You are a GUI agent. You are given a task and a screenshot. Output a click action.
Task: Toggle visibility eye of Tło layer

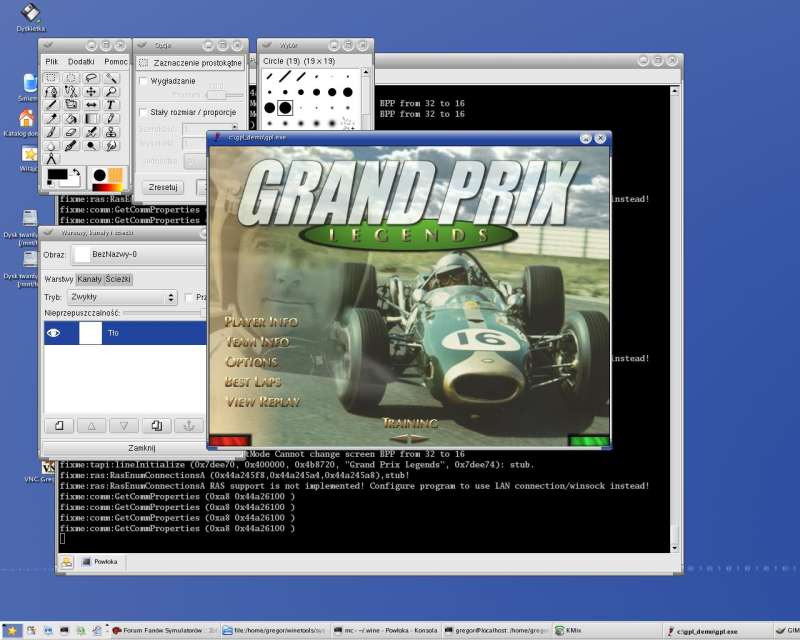pos(54,333)
